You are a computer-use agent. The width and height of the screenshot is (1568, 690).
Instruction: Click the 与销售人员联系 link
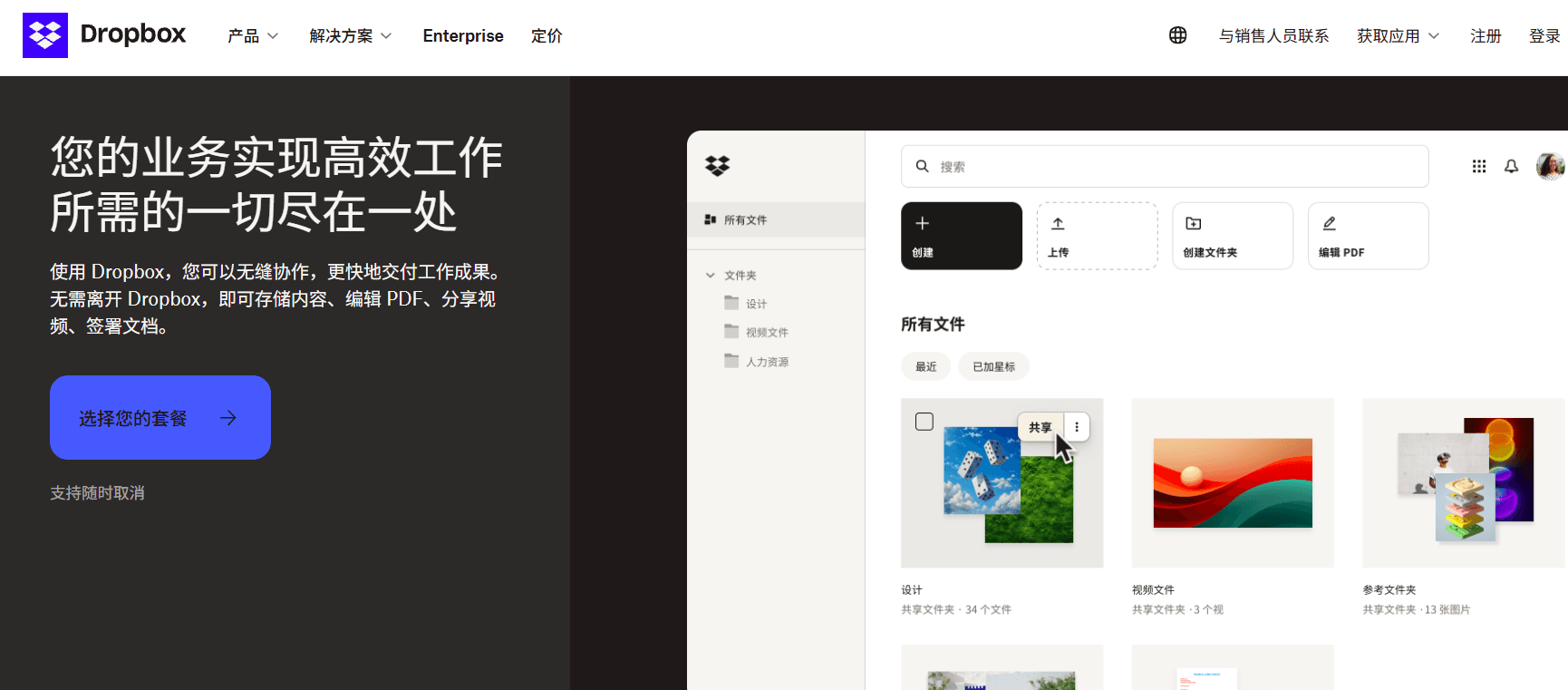pyautogui.click(x=1273, y=35)
